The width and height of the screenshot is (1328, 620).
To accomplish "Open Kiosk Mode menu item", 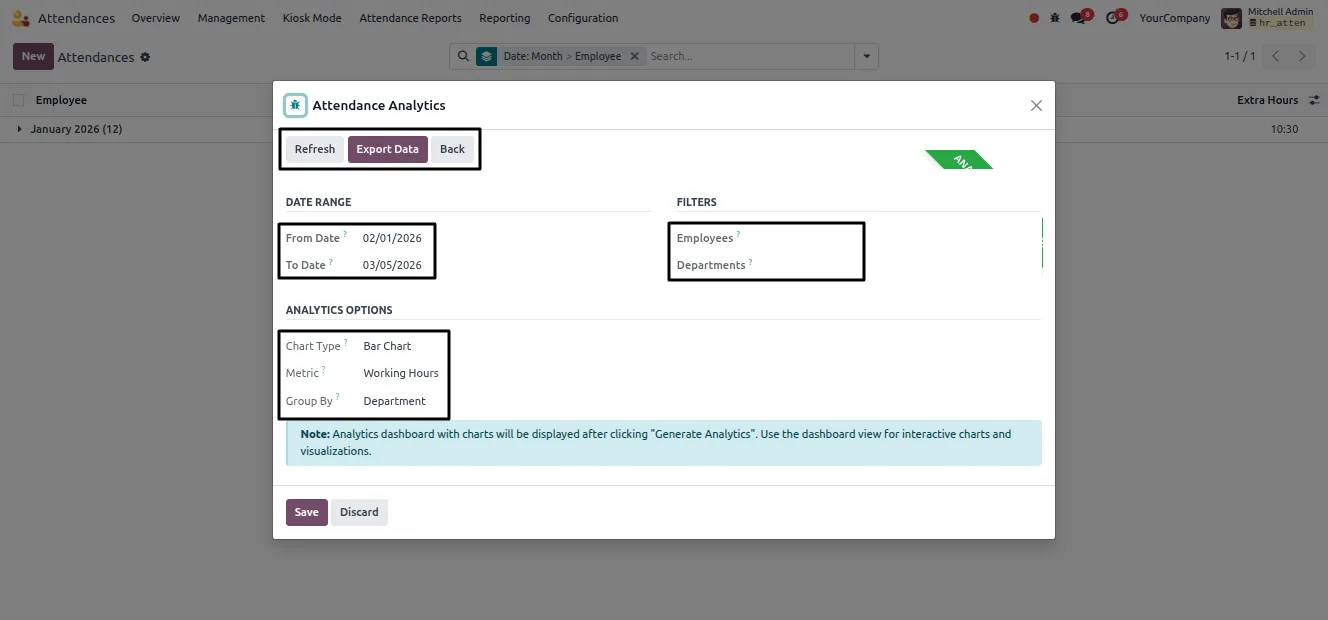I will tap(312, 18).
